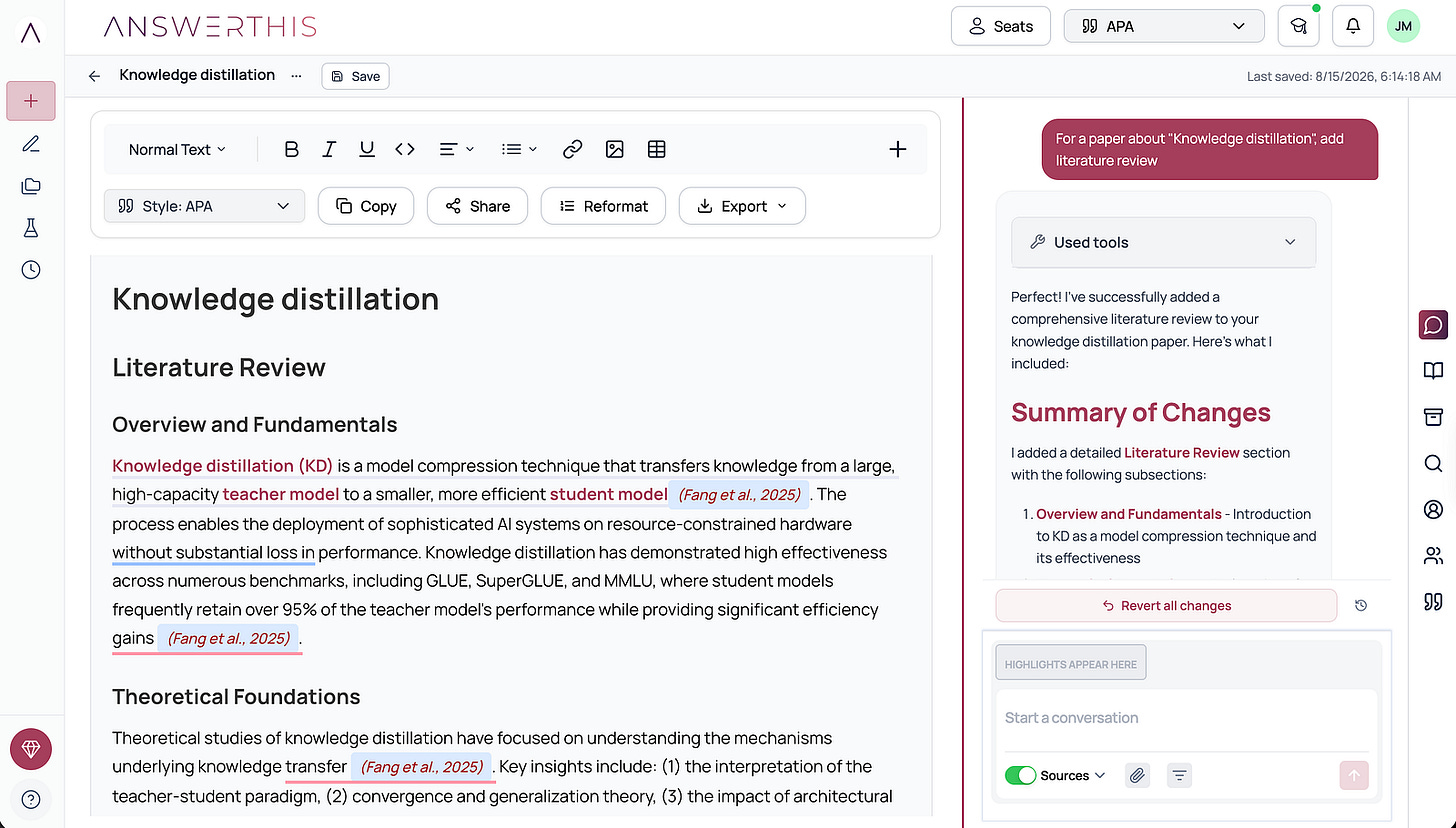
Task: Click the Summary of Changes heading
Action: tap(1140, 413)
